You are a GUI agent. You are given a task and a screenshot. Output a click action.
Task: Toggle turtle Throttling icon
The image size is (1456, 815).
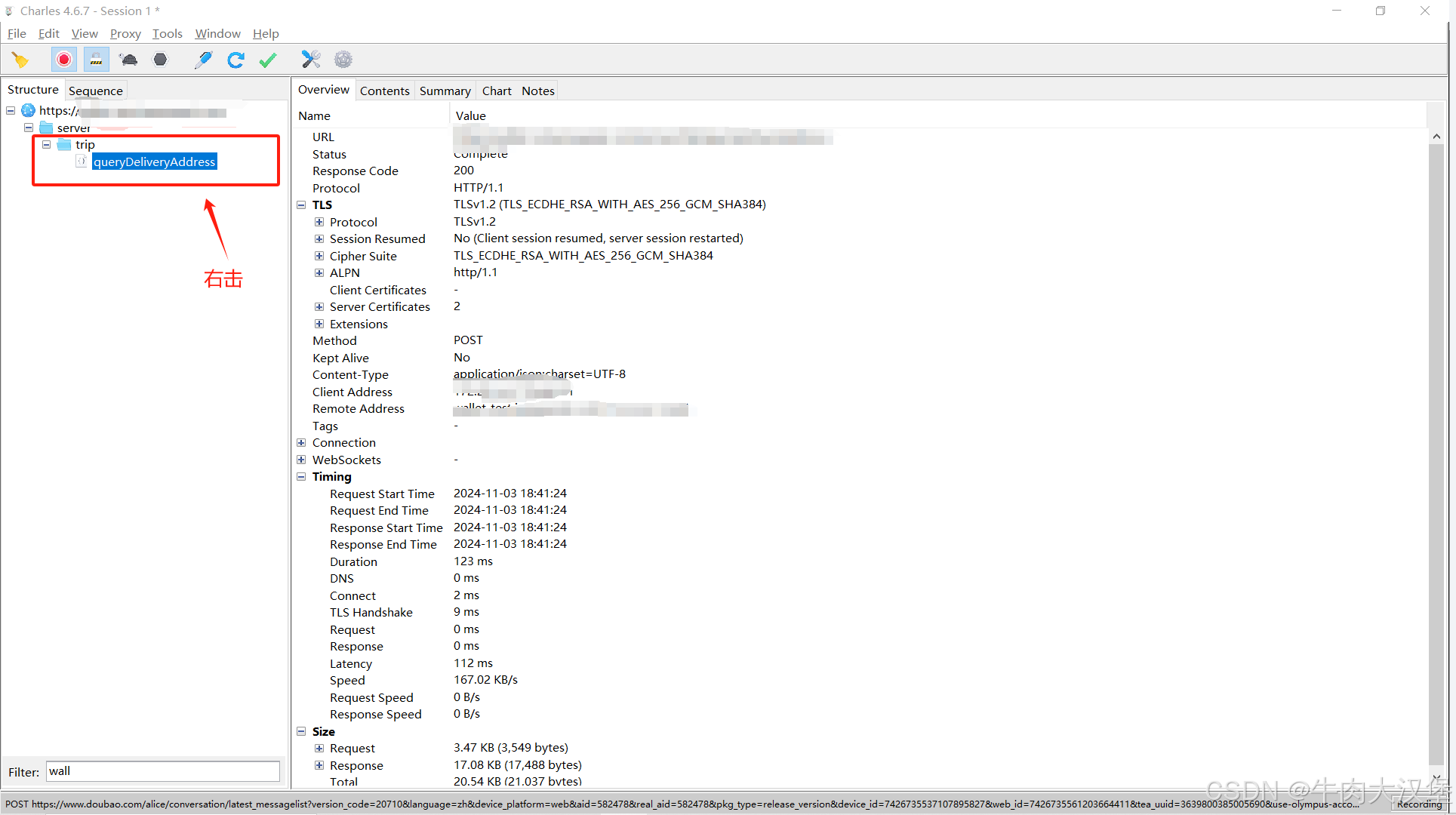coord(128,60)
